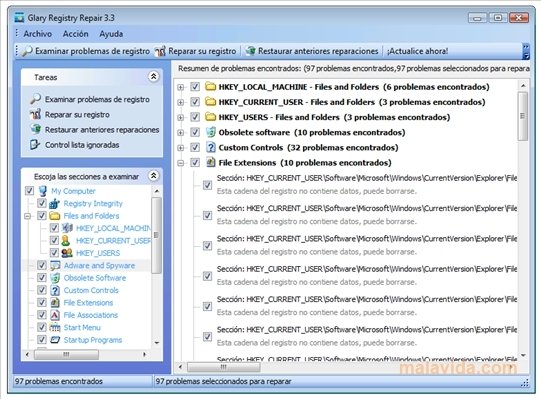Click Restaurar anteriores reparaciones task link

point(102,130)
